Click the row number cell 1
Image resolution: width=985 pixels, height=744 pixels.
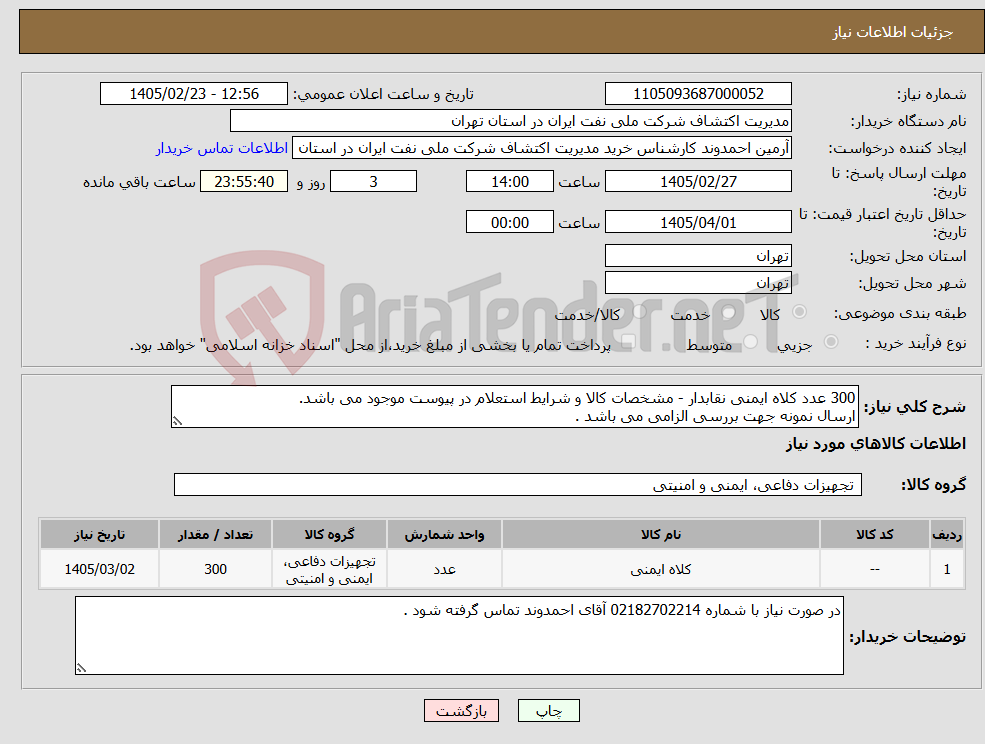pyautogui.click(x=947, y=569)
